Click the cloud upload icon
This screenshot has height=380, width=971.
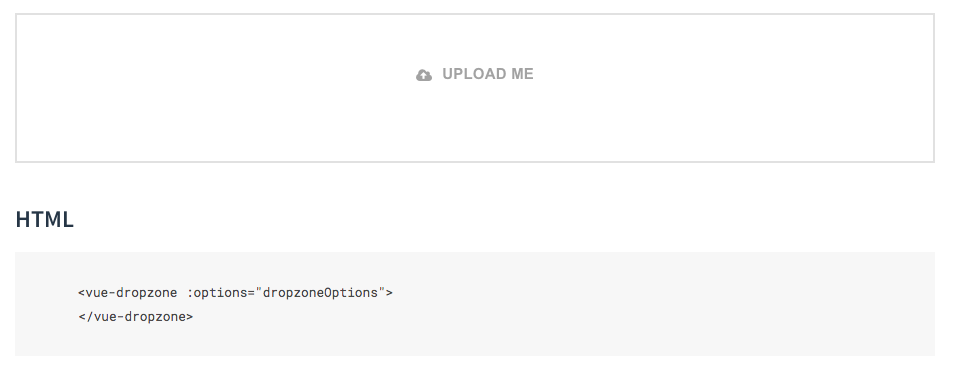click(424, 76)
